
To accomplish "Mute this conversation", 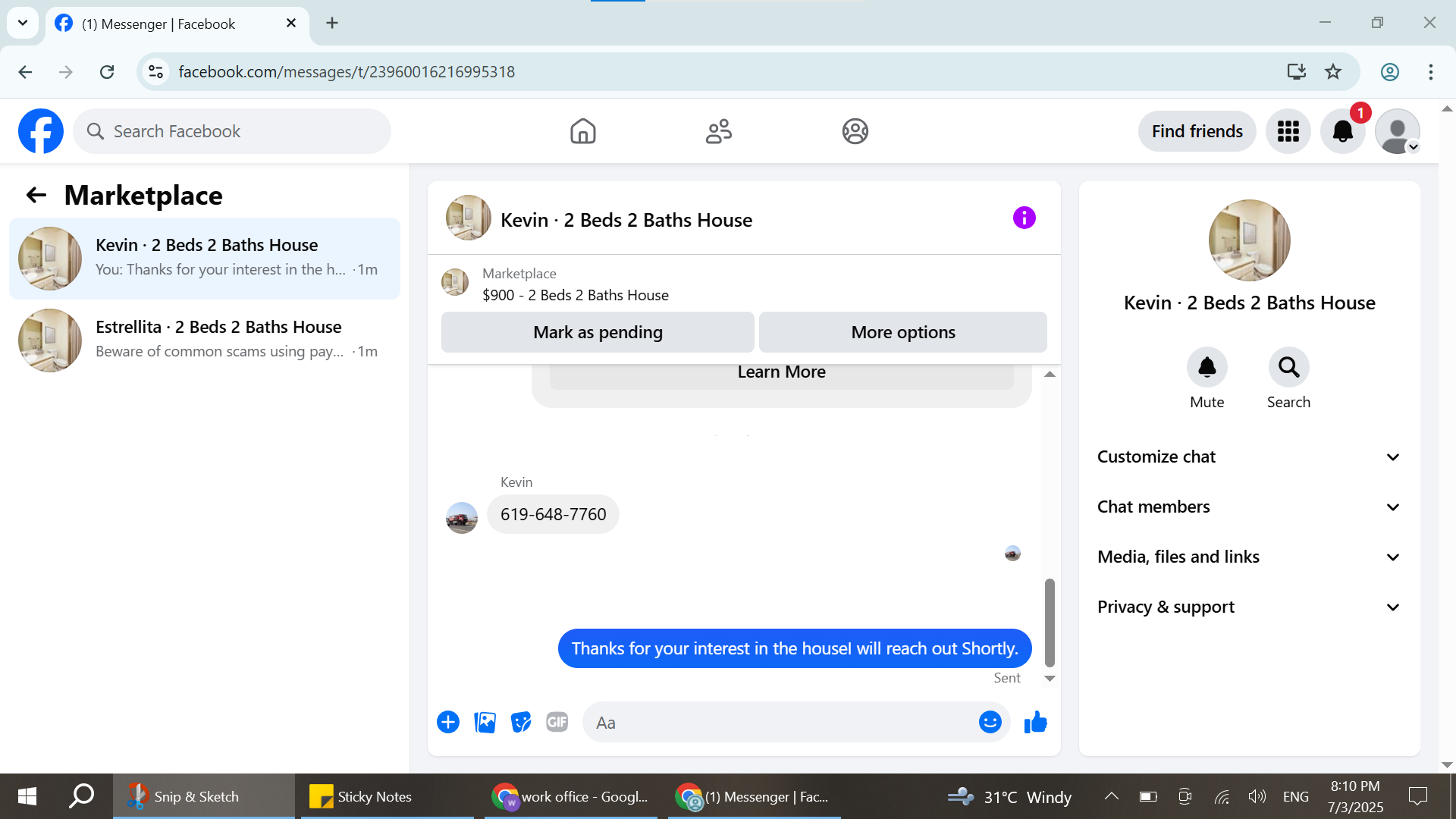I will click(1207, 368).
